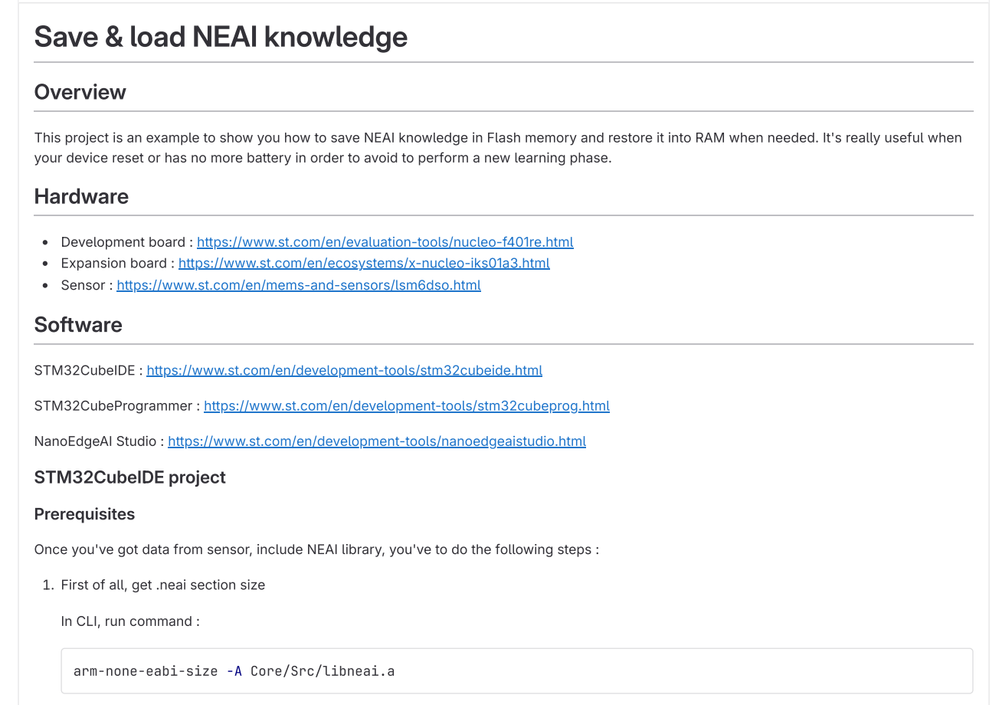Follow the lsm6dso sensor link
The height and width of the screenshot is (705, 999).
(x=298, y=285)
